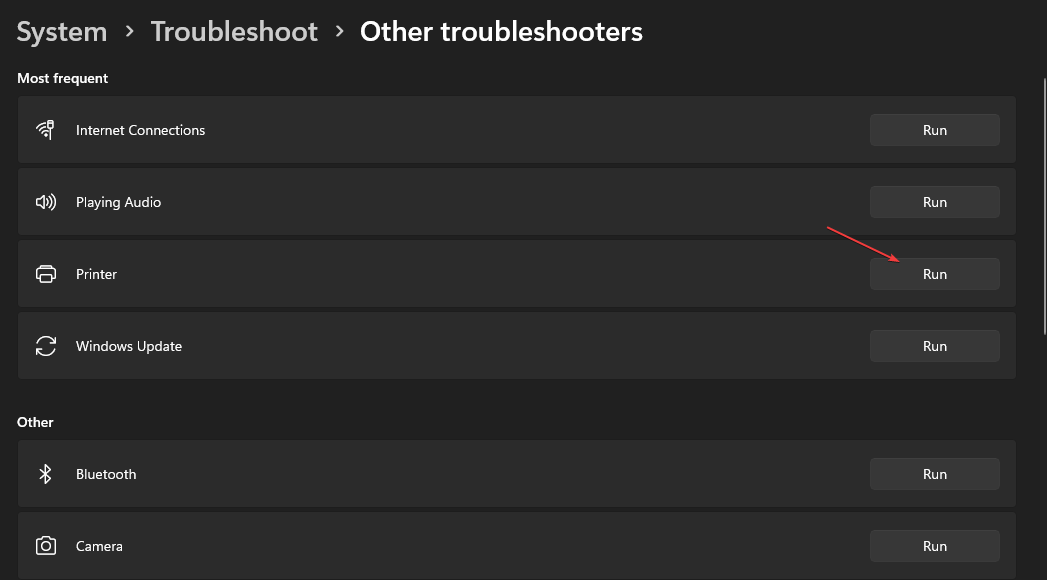Run the Camera troubleshooter
1047x580 pixels.
click(934, 546)
